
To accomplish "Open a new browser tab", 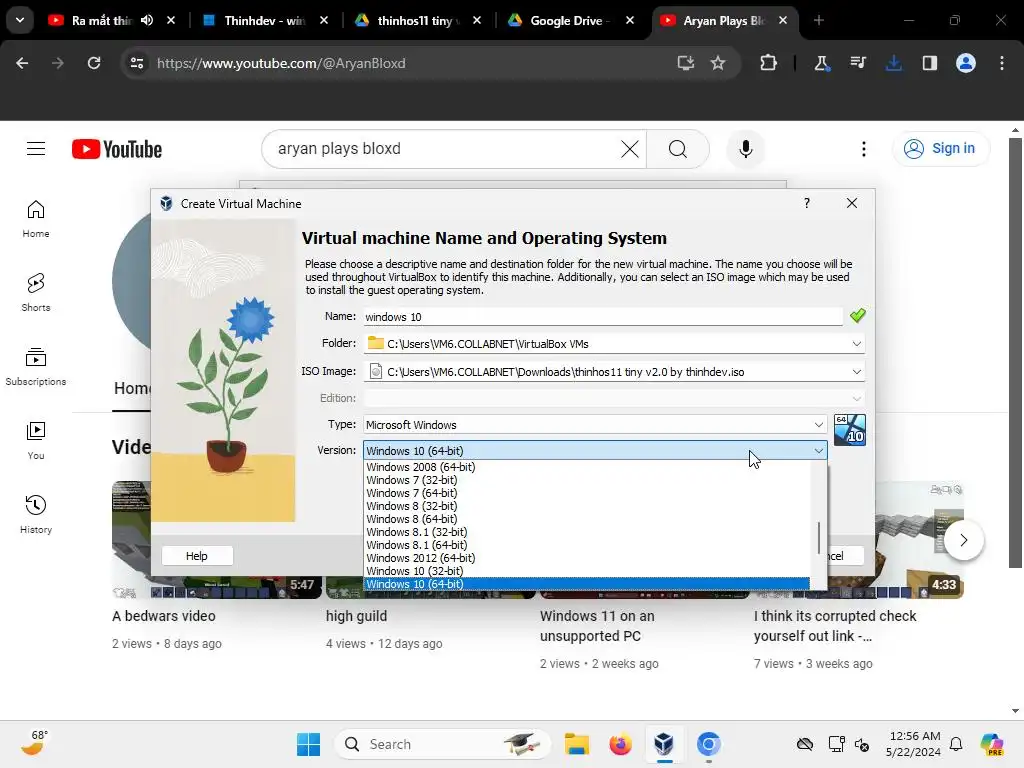I will (818, 20).
